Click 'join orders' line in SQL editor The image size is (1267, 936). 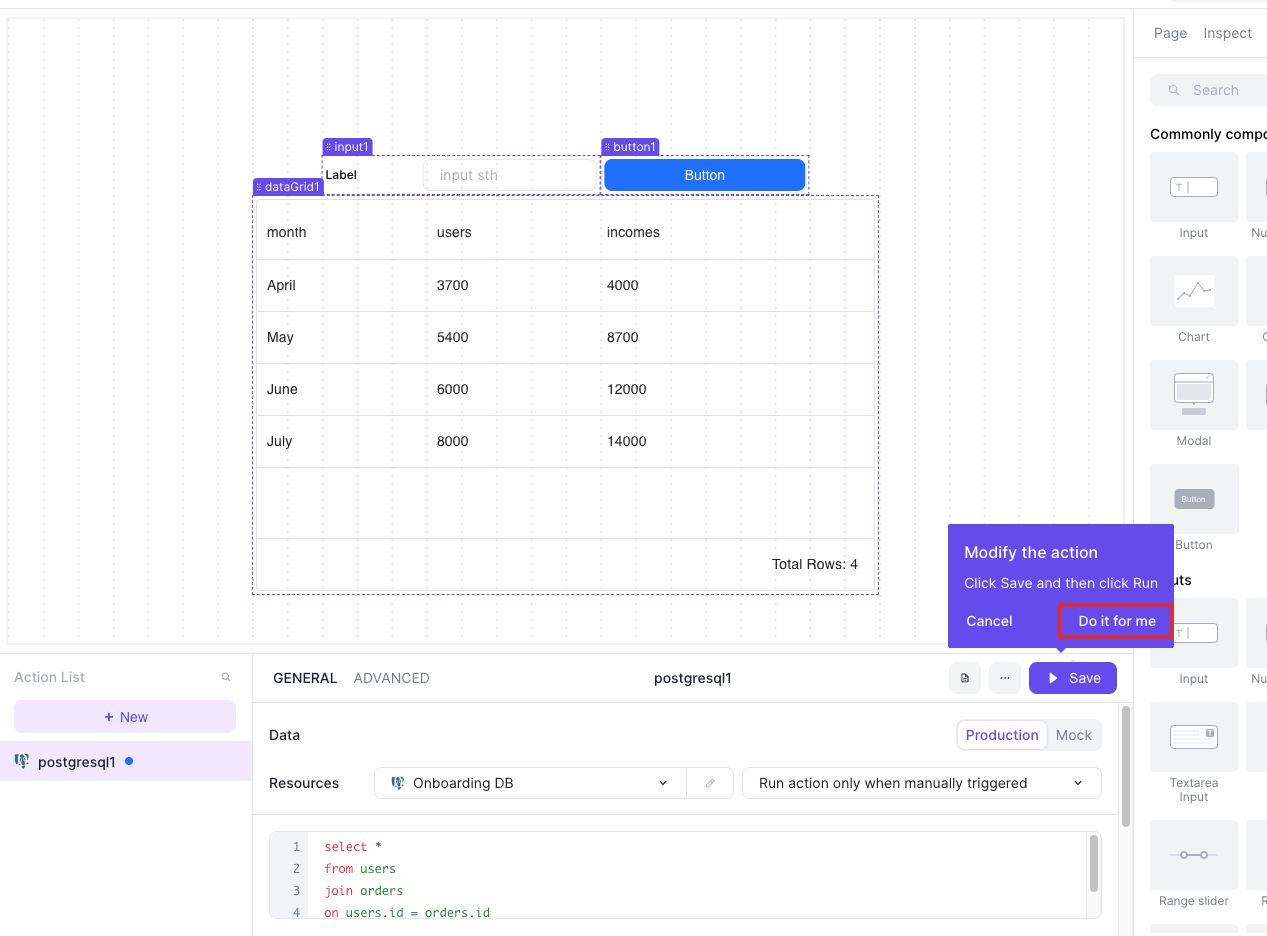pos(363,891)
